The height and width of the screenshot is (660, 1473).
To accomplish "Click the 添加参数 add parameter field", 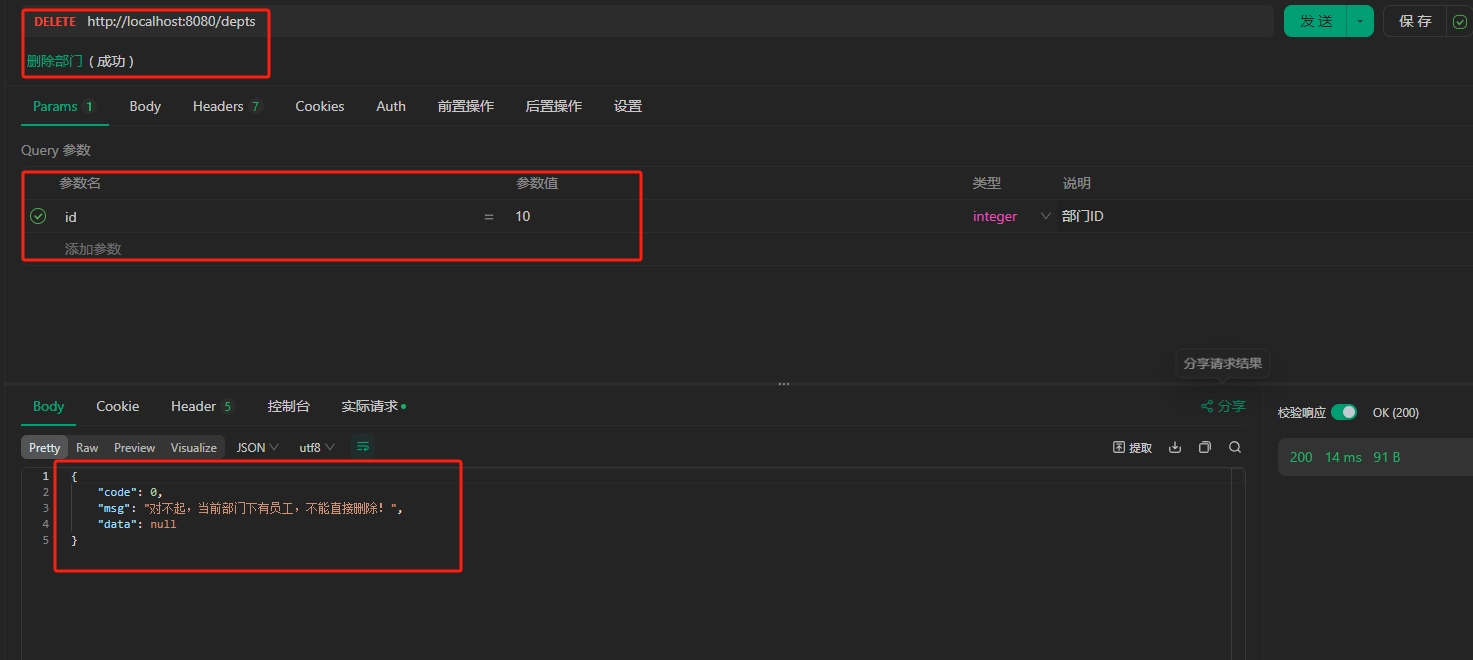I will click(93, 248).
